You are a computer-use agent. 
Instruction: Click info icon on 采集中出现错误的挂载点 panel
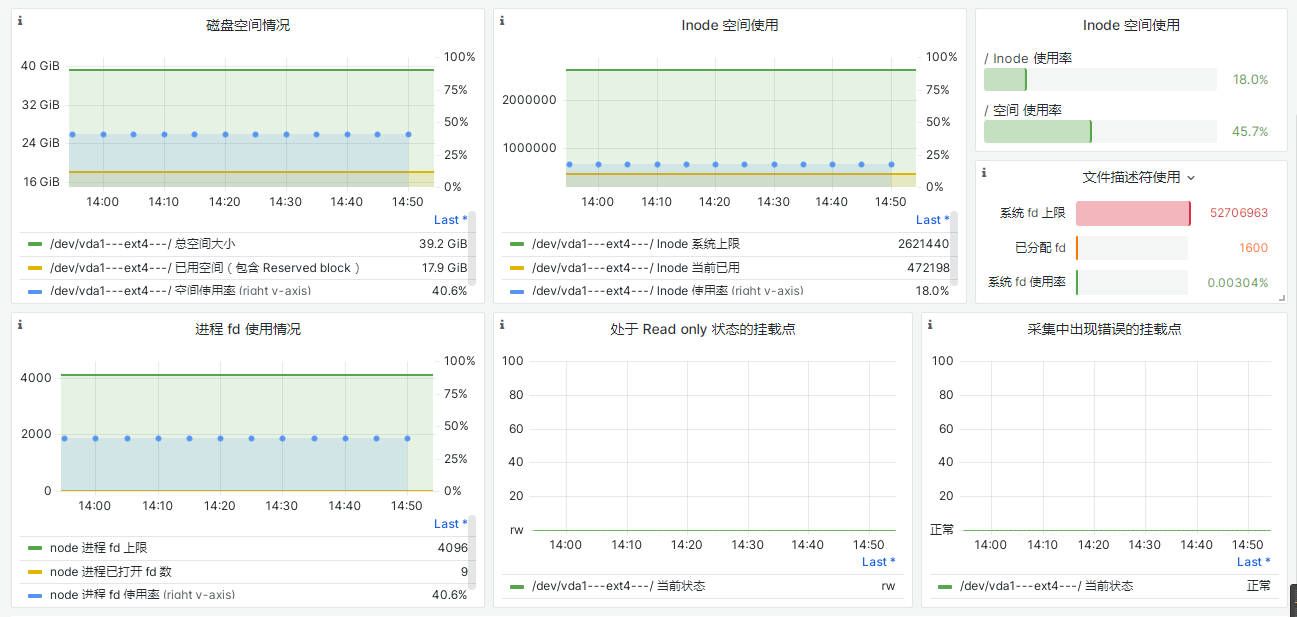(930, 325)
